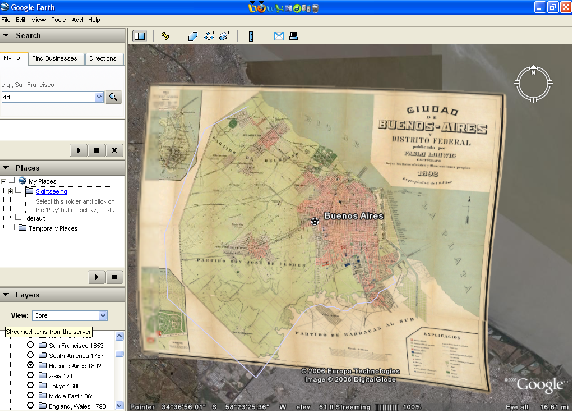The width and height of the screenshot is (572, 411).
Task: Click the add polygon toolbar icon
Action: 192,36
